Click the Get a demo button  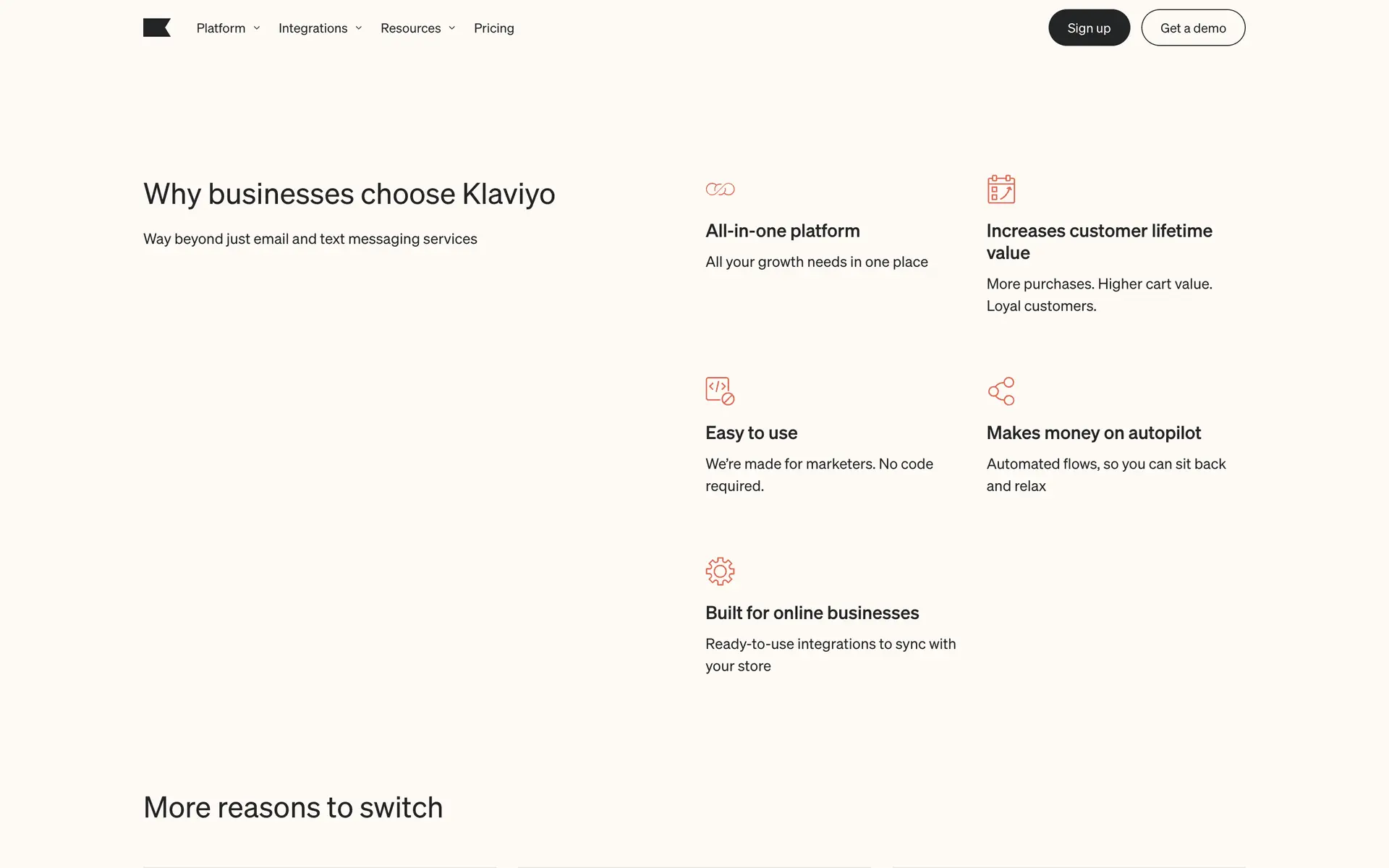click(x=1193, y=28)
